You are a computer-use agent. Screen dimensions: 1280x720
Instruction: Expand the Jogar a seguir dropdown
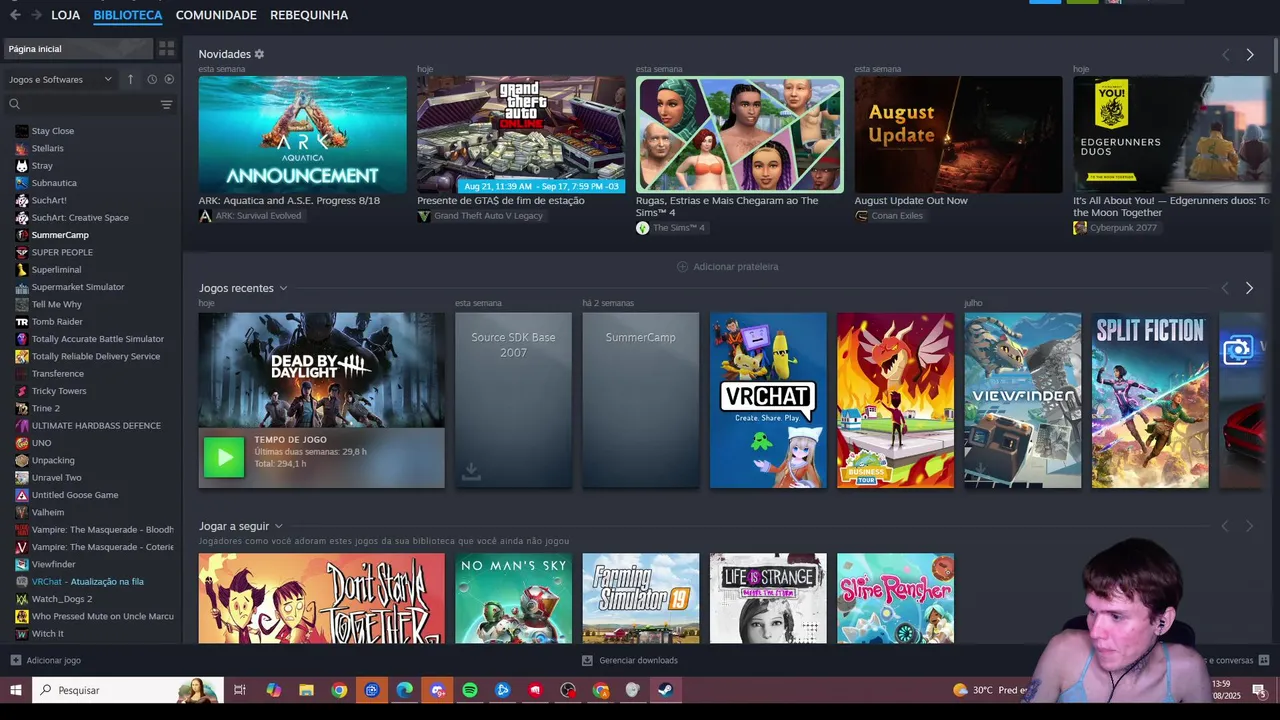pos(279,526)
